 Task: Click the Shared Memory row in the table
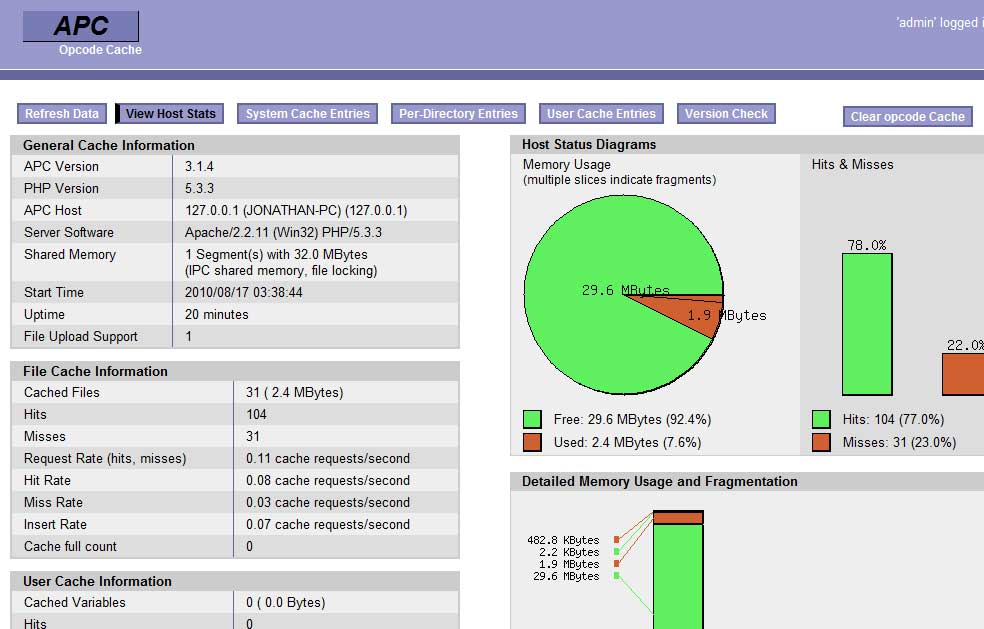(x=230, y=262)
